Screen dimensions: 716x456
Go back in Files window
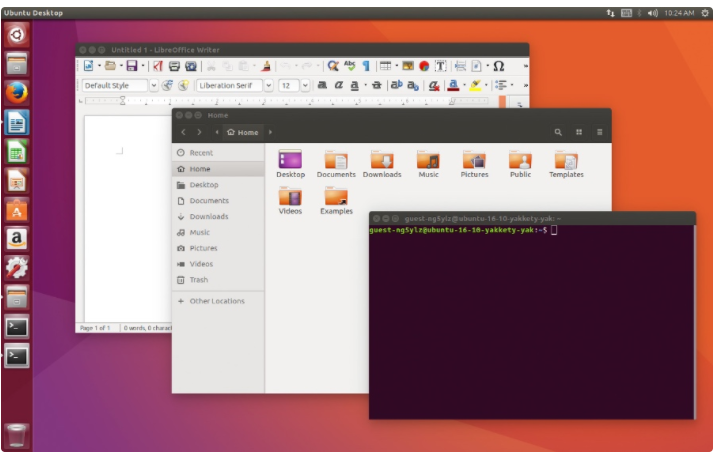[x=183, y=132]
